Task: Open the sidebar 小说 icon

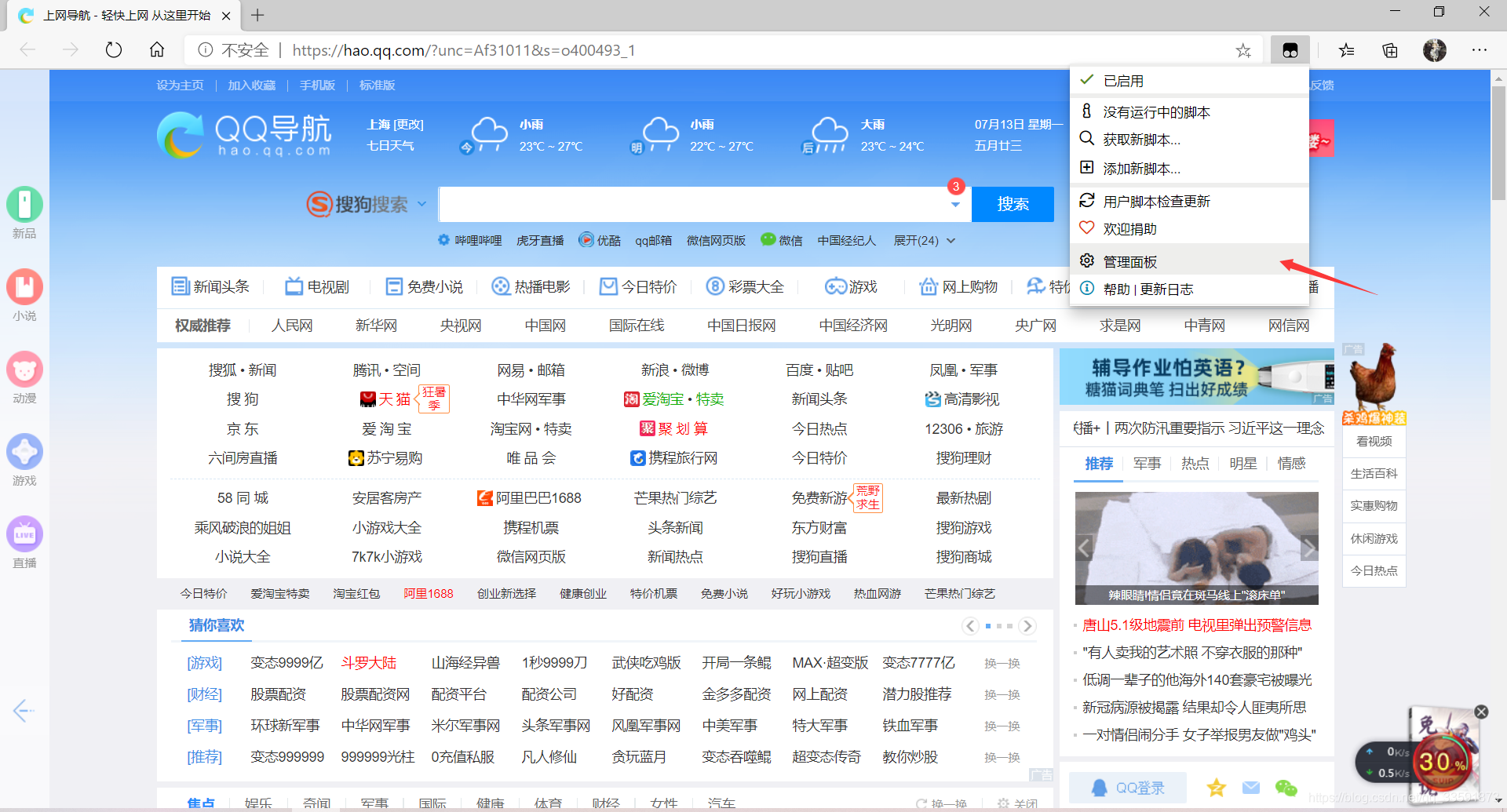Action: 24,287
